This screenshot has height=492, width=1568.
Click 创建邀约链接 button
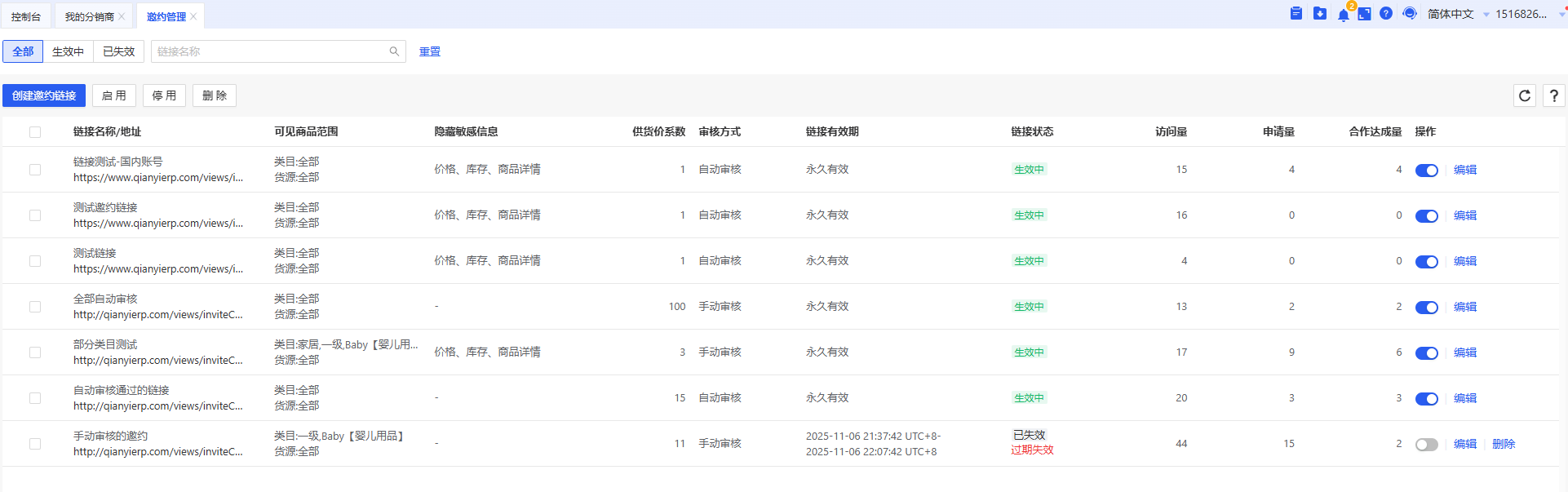[x=44, y=95]
